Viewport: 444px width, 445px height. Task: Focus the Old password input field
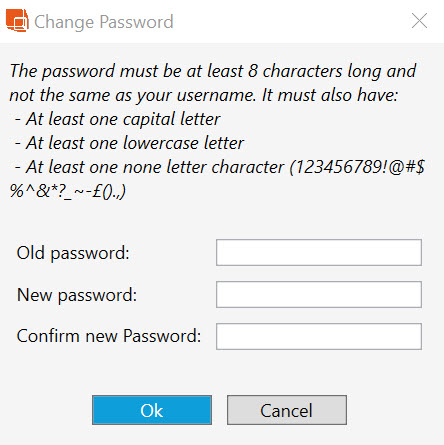319,252
